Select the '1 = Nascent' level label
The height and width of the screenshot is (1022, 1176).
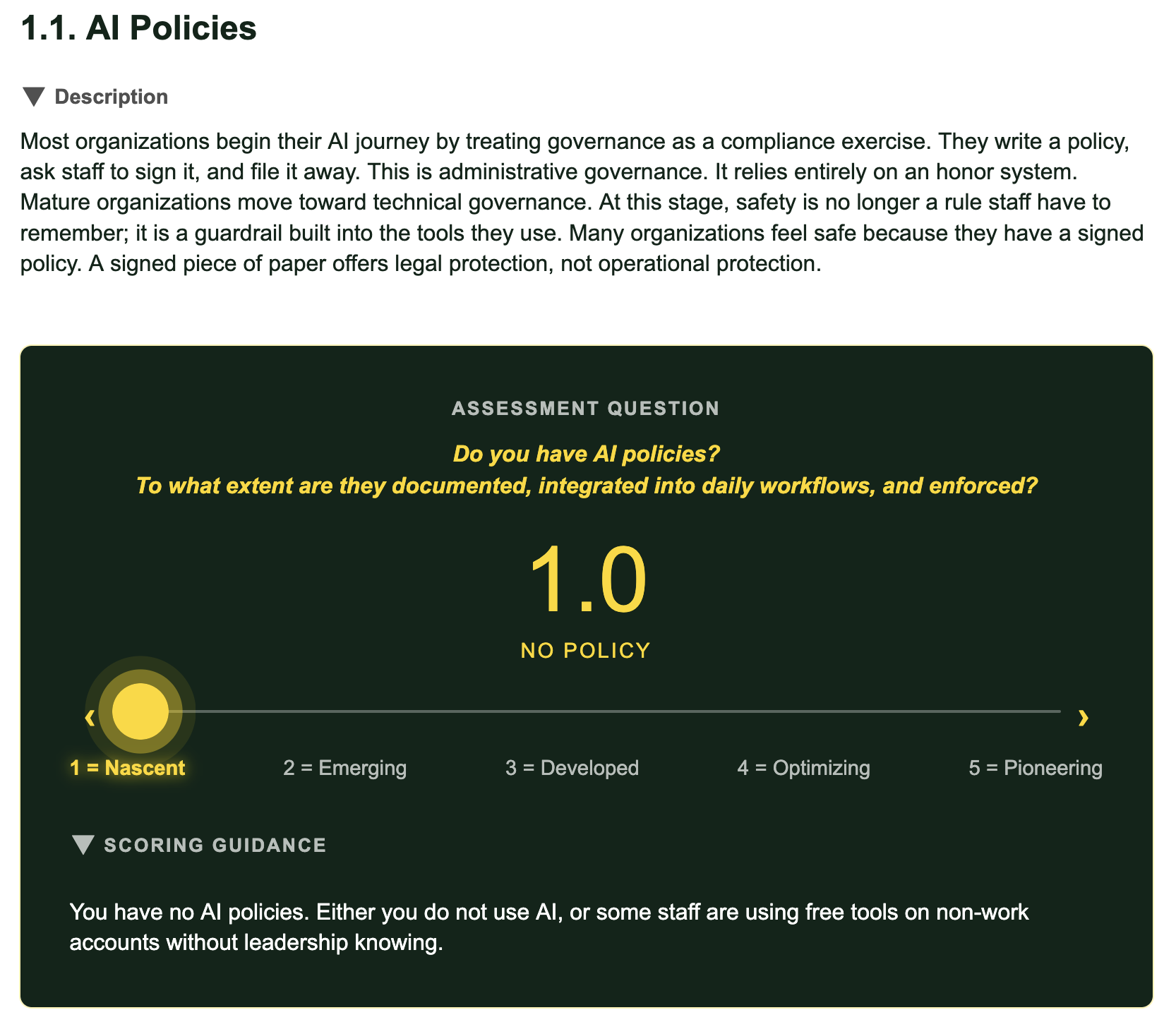click(x=128, y=768)
